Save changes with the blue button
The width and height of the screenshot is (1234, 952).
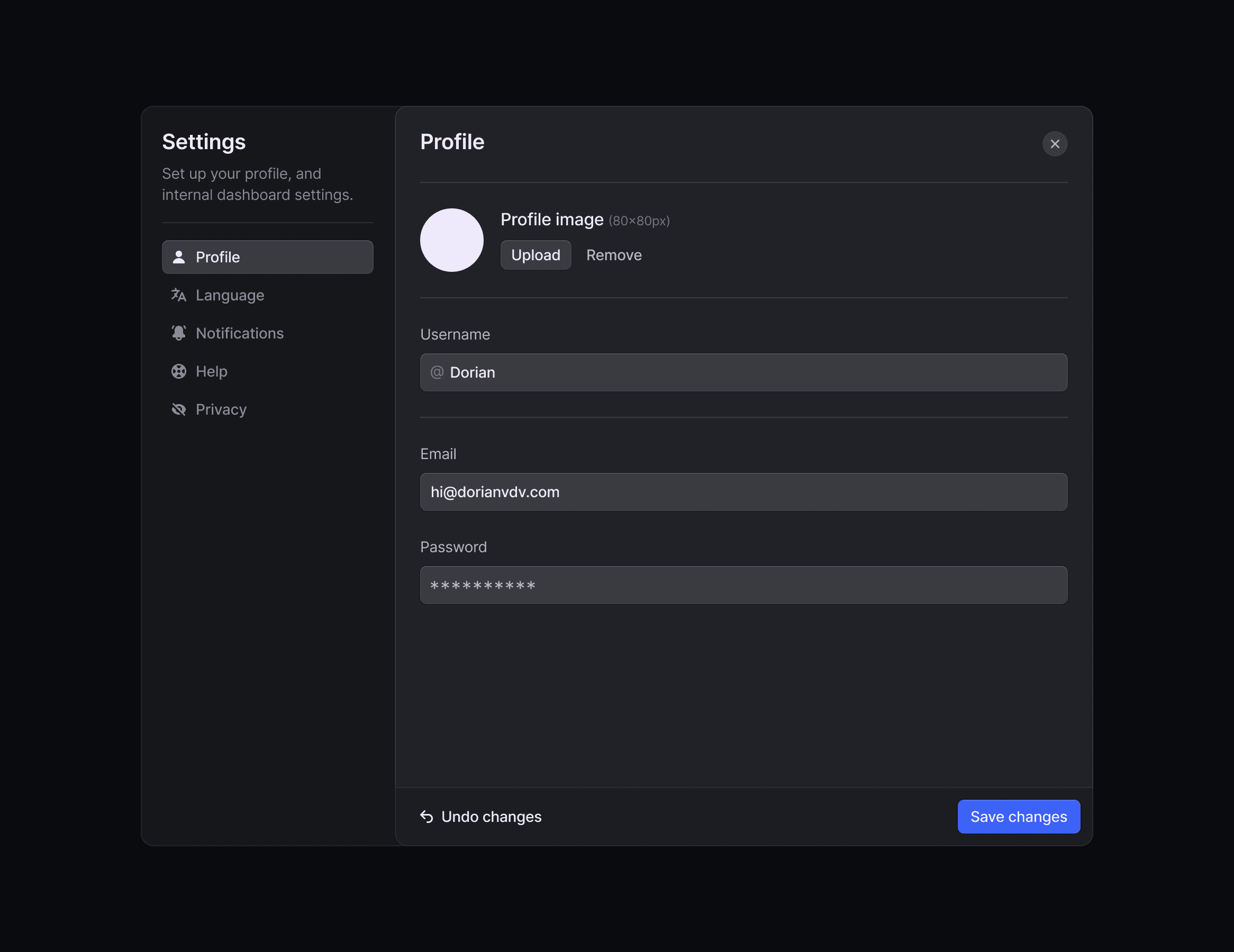[1018, 817]
